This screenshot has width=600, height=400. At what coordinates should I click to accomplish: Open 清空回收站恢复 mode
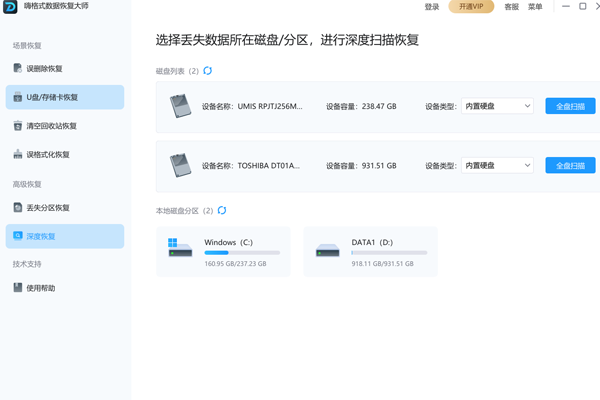(x=65, y=126)
